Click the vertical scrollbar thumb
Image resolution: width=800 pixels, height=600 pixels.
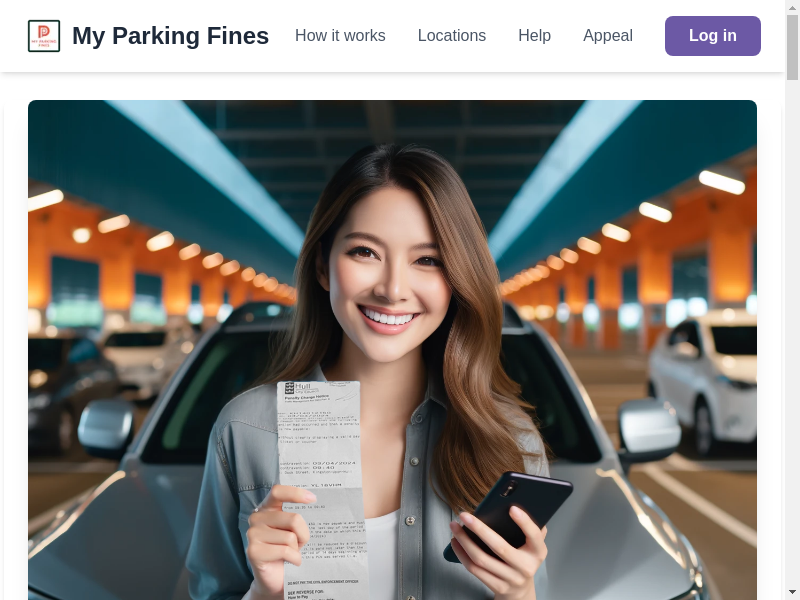pos(792,47)
